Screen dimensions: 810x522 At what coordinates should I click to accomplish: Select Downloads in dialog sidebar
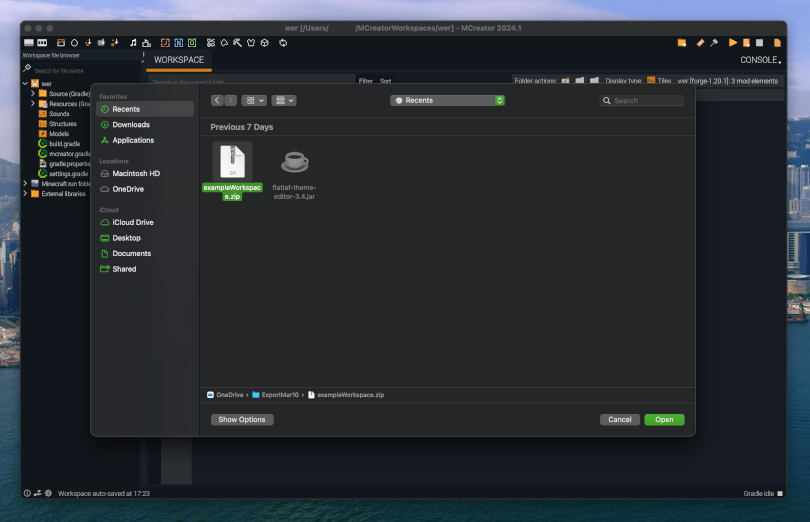pos(145,125)
